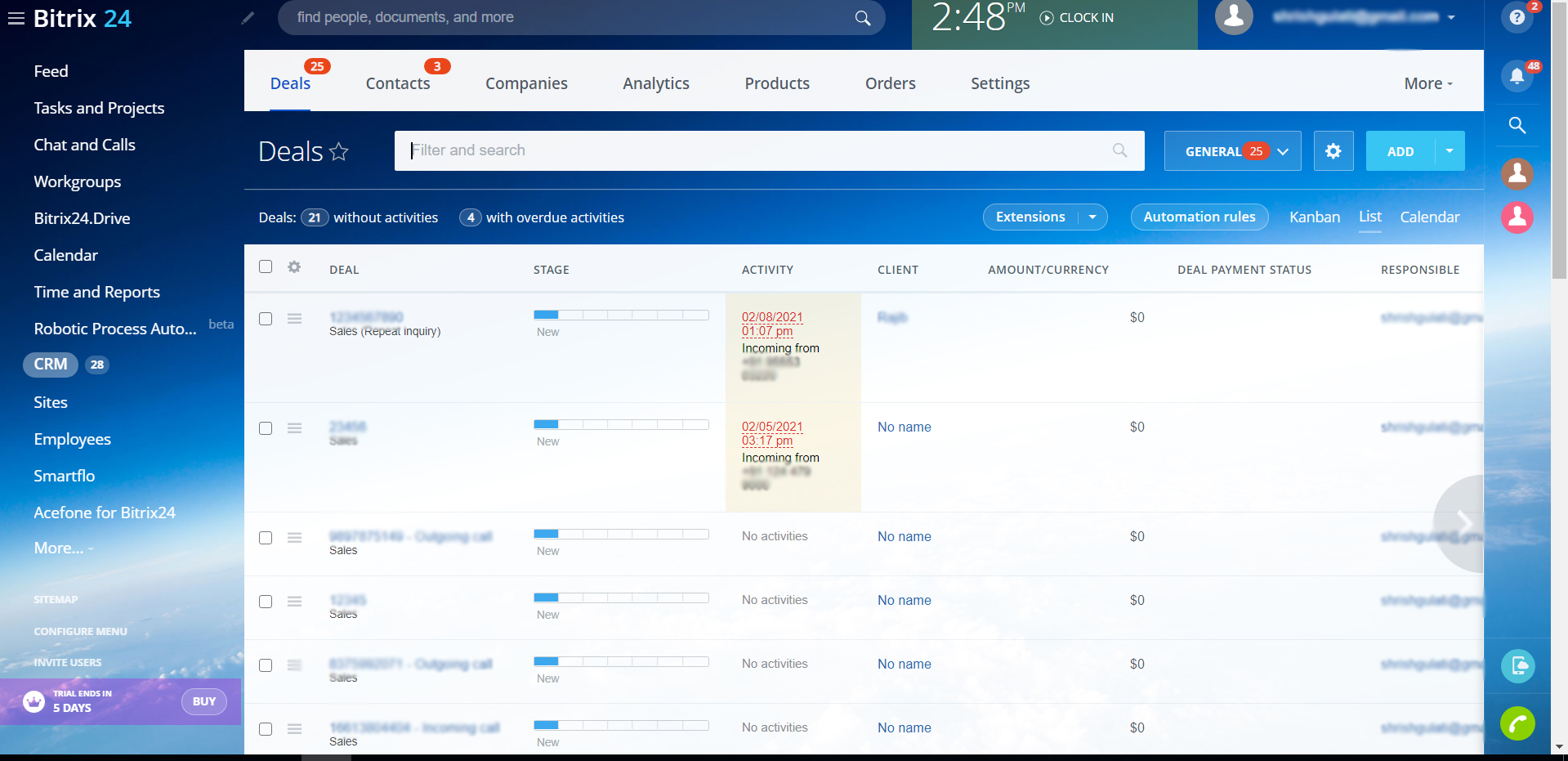Toggle the hamburger menu beside Bitrix 24
Image resolution: width=1568 pixels, height=761 pixels.
[x=16, y=18]
